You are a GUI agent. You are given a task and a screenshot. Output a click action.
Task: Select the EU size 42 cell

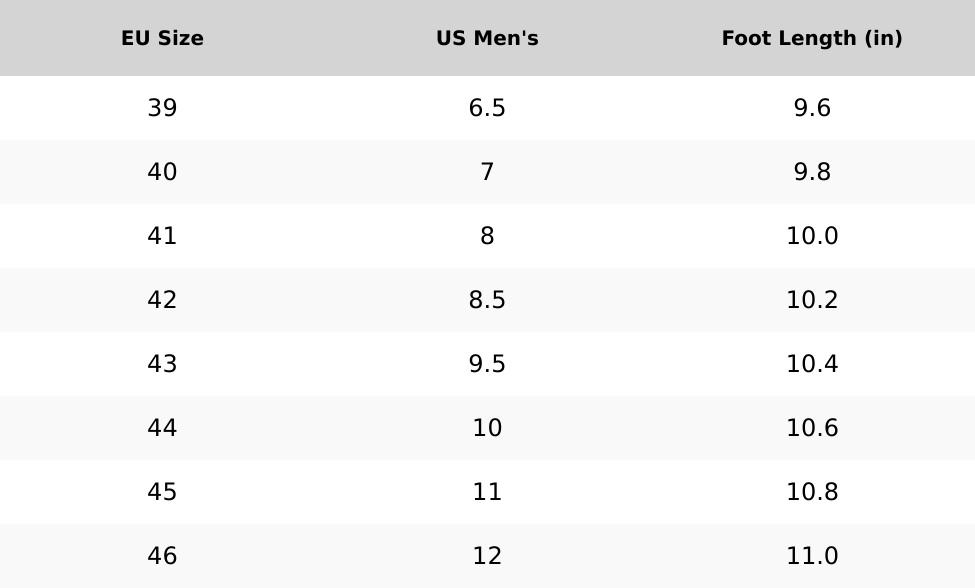click(162, 300)
